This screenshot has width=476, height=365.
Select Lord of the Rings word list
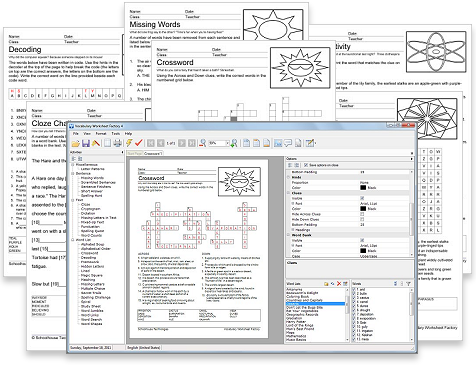pos(300,325)
